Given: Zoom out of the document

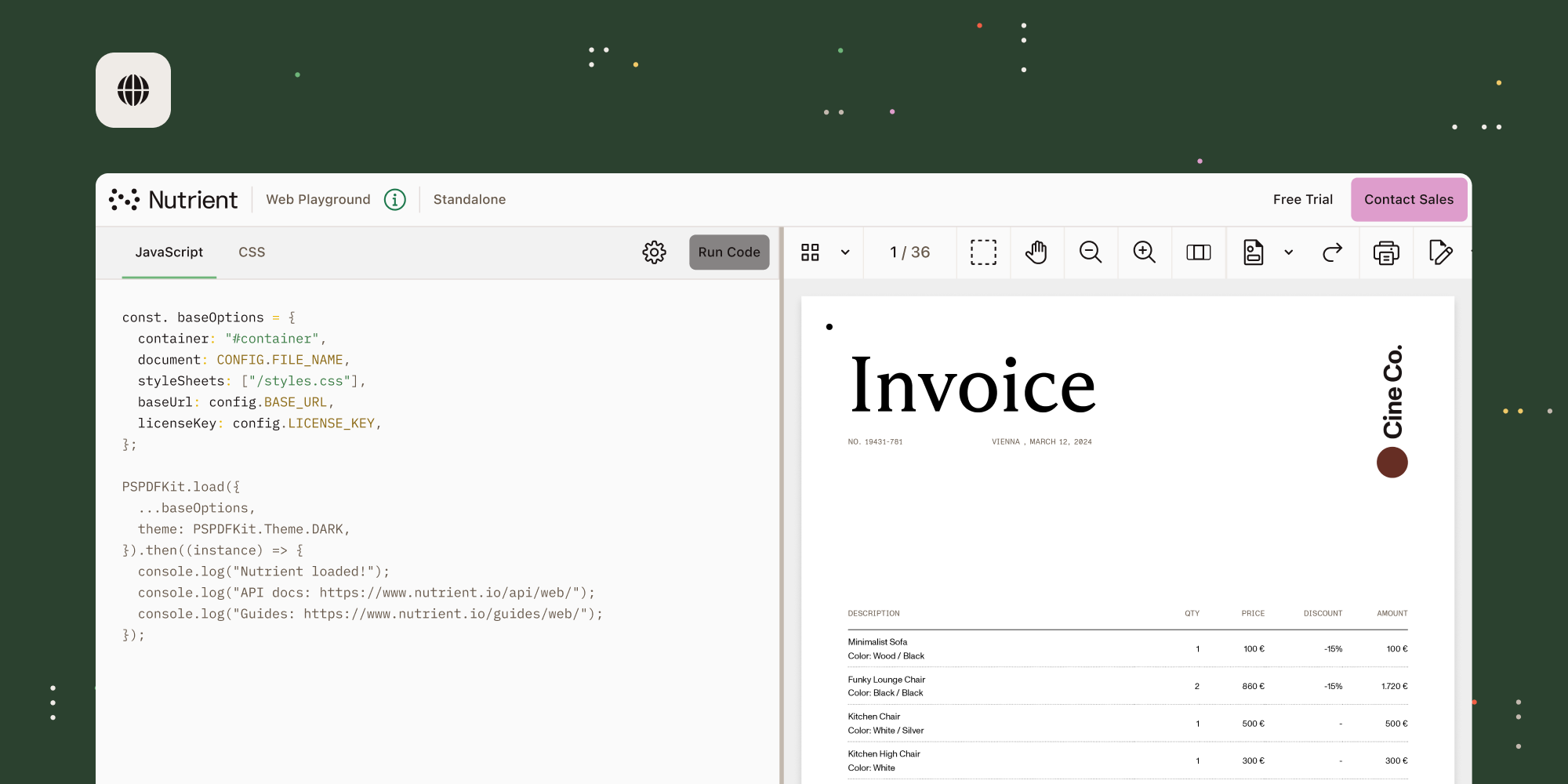Looking at the screenshot, I should pyautogui.click(x=1091, y=252).
